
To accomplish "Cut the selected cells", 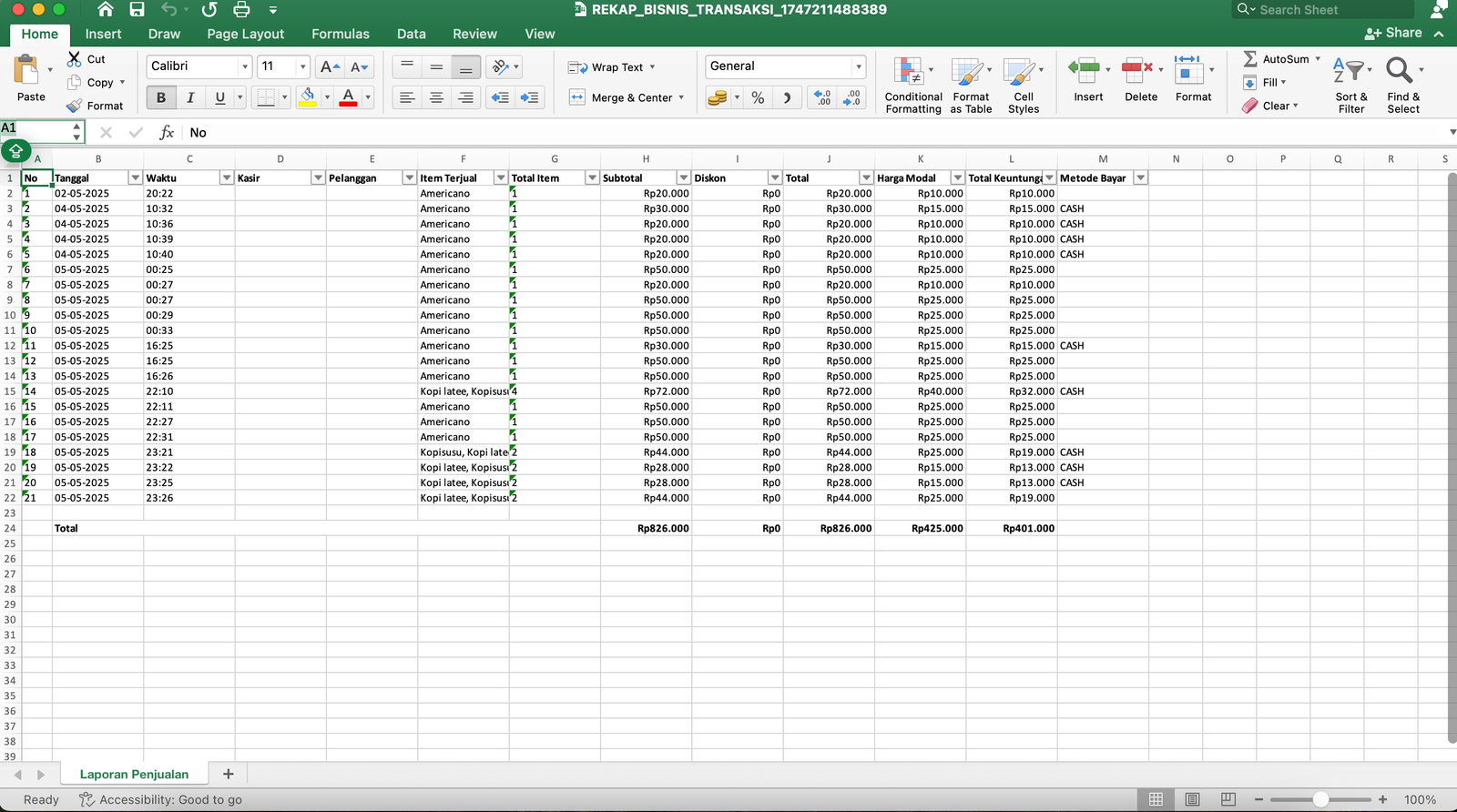I will (x=87, y=58).
